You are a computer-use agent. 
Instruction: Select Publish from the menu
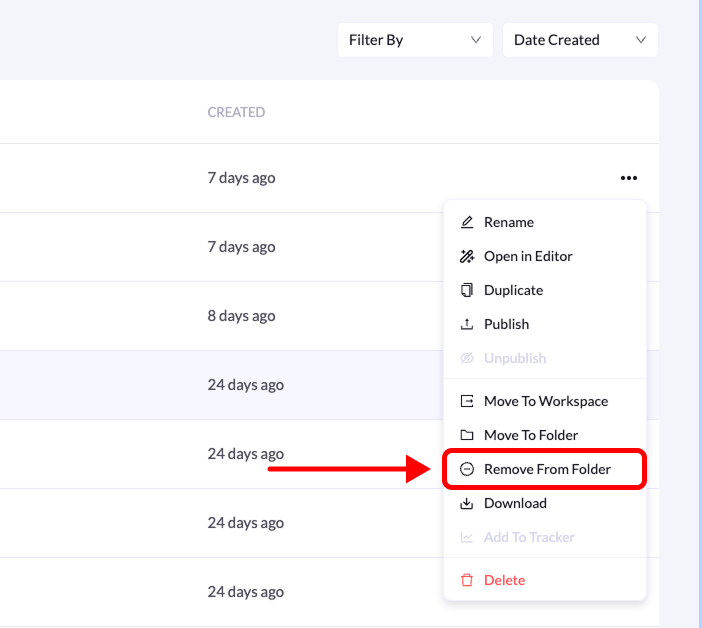(x=544, y=324)
